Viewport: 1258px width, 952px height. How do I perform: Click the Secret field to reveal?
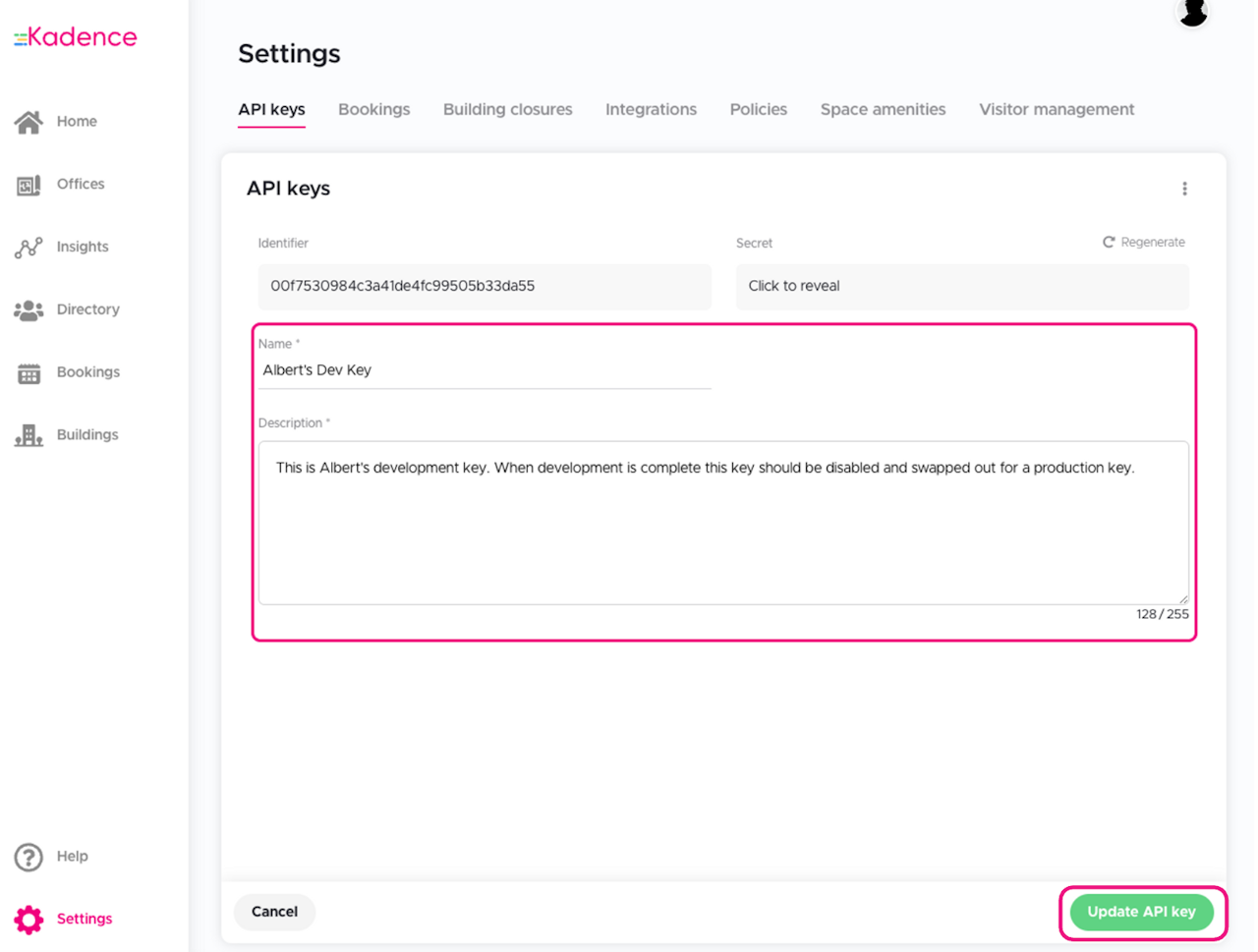pos(961,286)
